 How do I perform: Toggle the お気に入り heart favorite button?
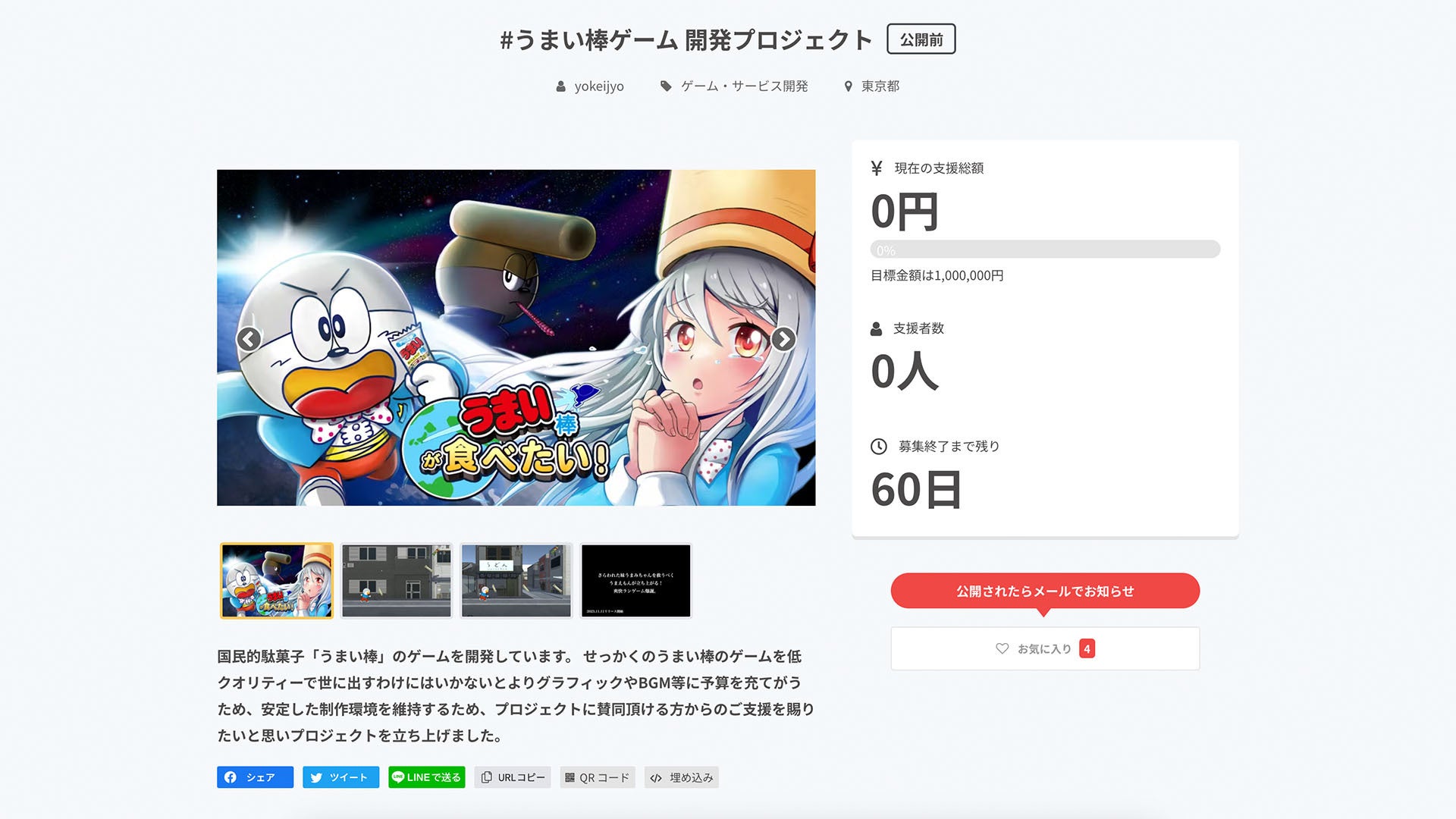tap(1045, 648)
